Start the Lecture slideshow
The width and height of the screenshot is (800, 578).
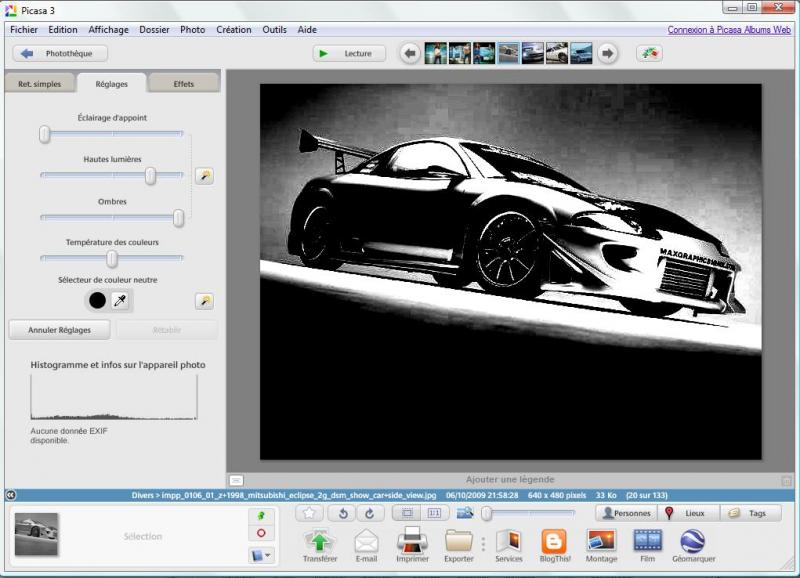(349, 54)
